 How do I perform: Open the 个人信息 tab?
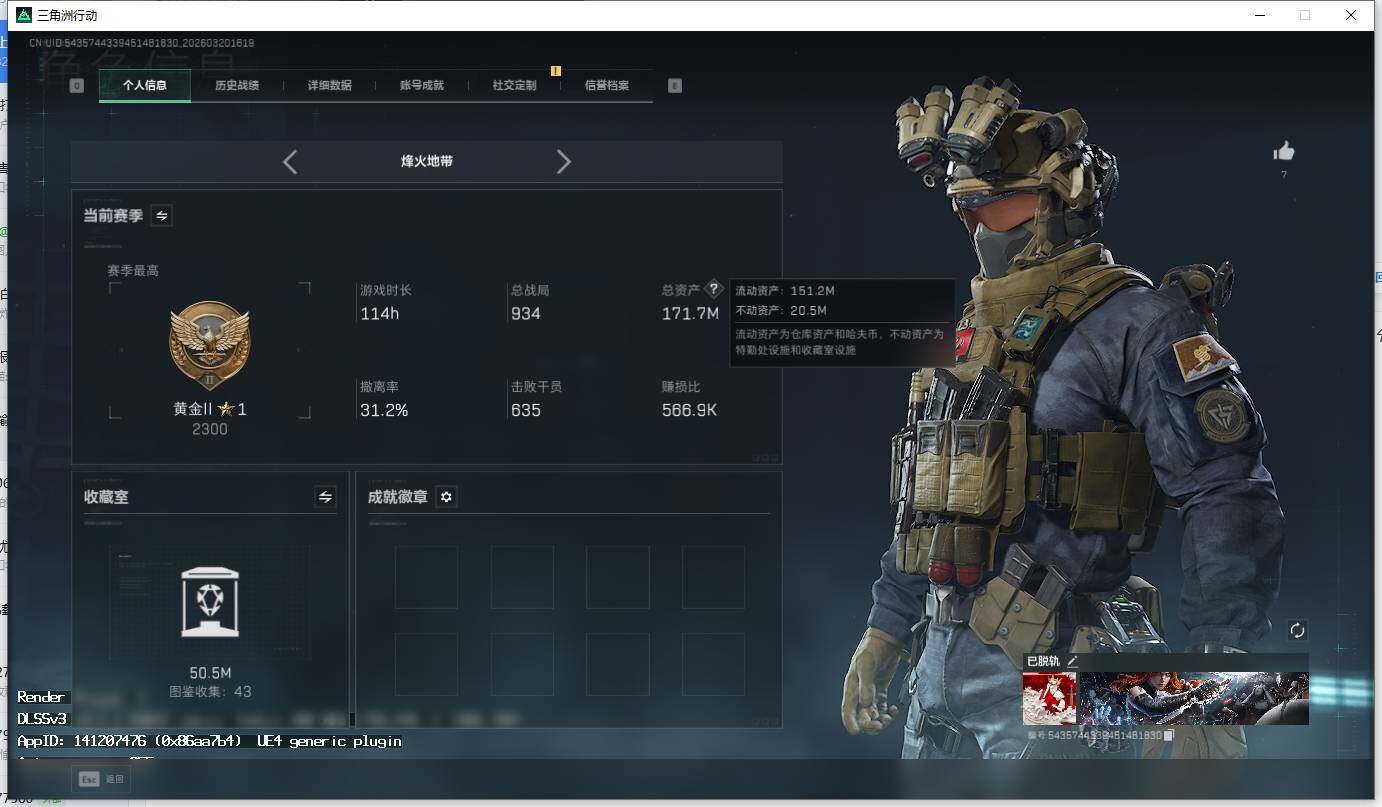pos(145,86)
